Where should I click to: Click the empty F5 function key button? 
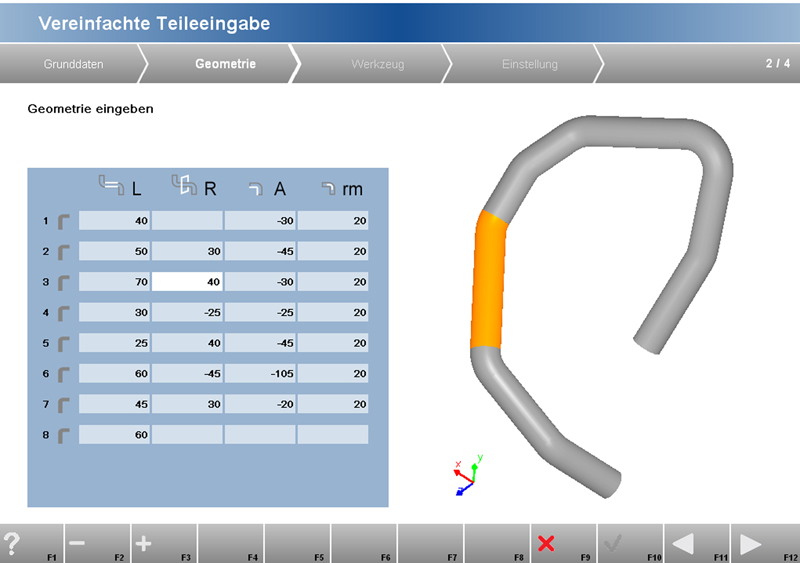tap(297, 544)
